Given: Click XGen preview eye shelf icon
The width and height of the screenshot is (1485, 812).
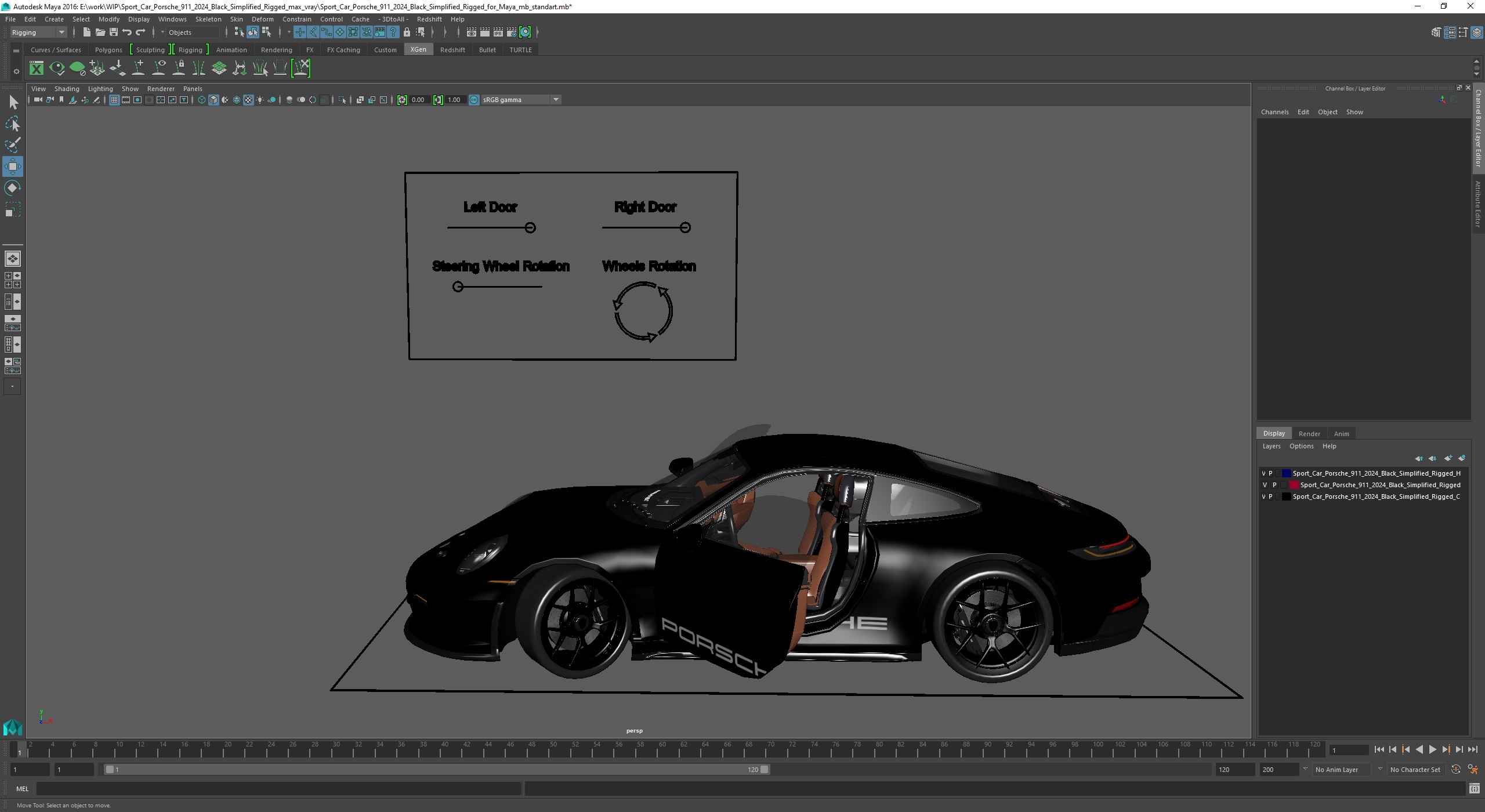Looking at the screenshot, I should click(57, 68).
